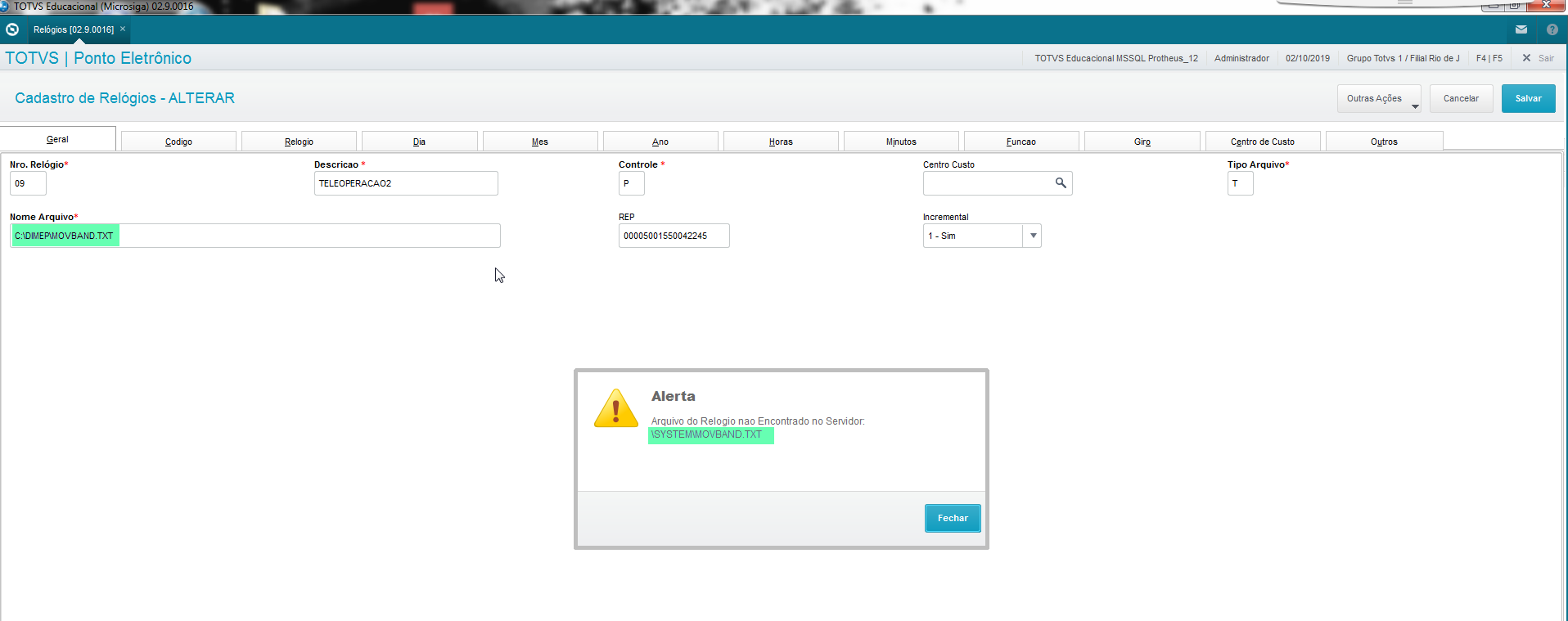The height and width of the screenshot is (621, 1568).
Task: Click the \SYSTEM\MOVBAND.TXT path in alert
Action: [x=707, y=434]
